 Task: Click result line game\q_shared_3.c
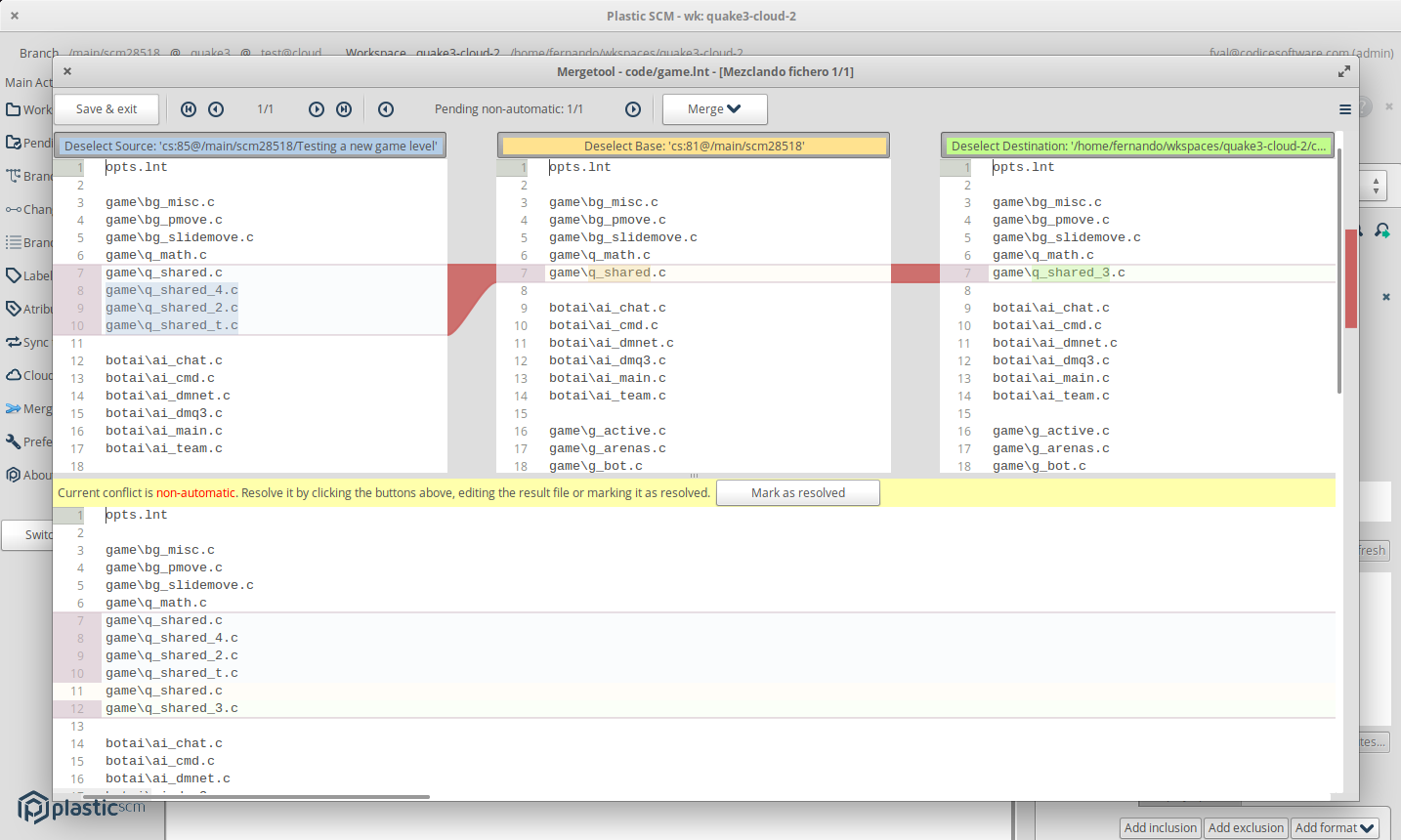[172, 708]
